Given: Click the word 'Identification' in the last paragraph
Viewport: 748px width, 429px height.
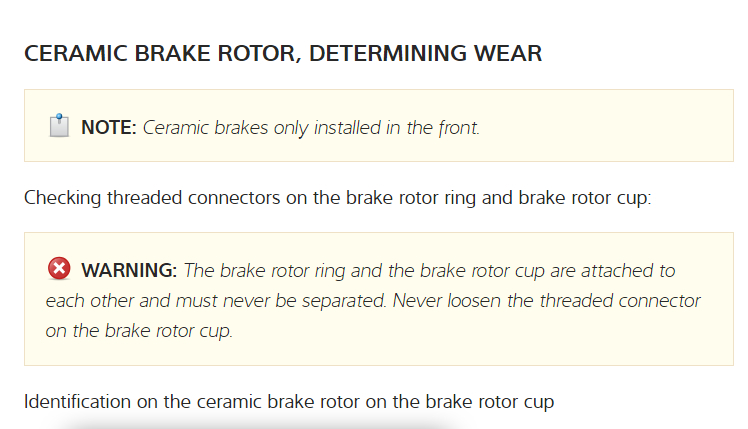Looking at the screenshot, I should (76, 402).
